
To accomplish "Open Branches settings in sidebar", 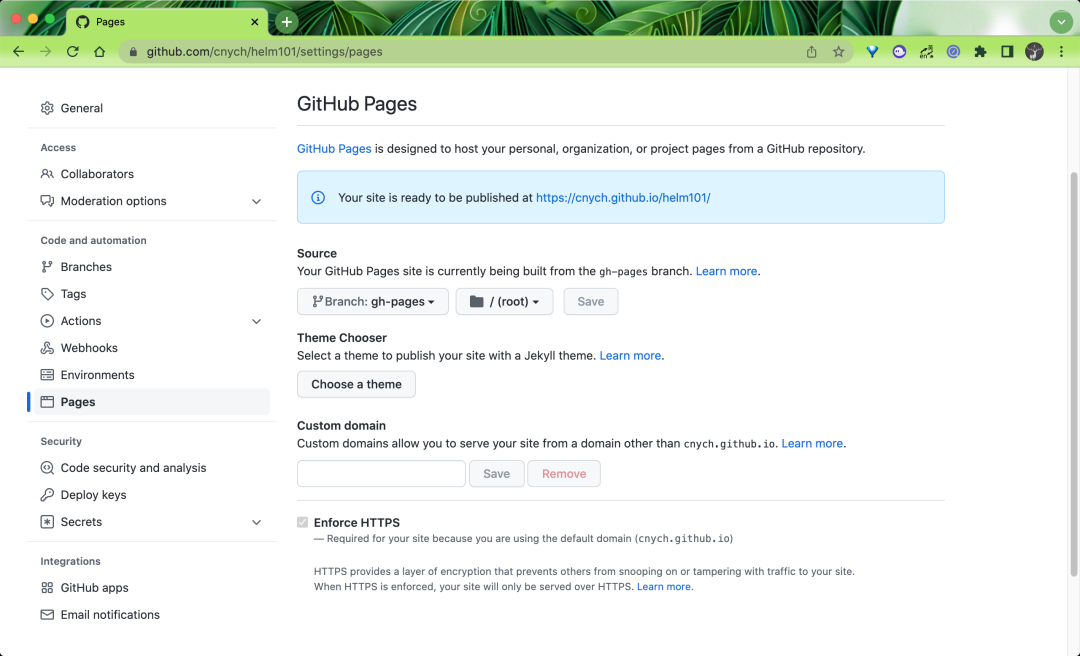I will pos(86,267).
